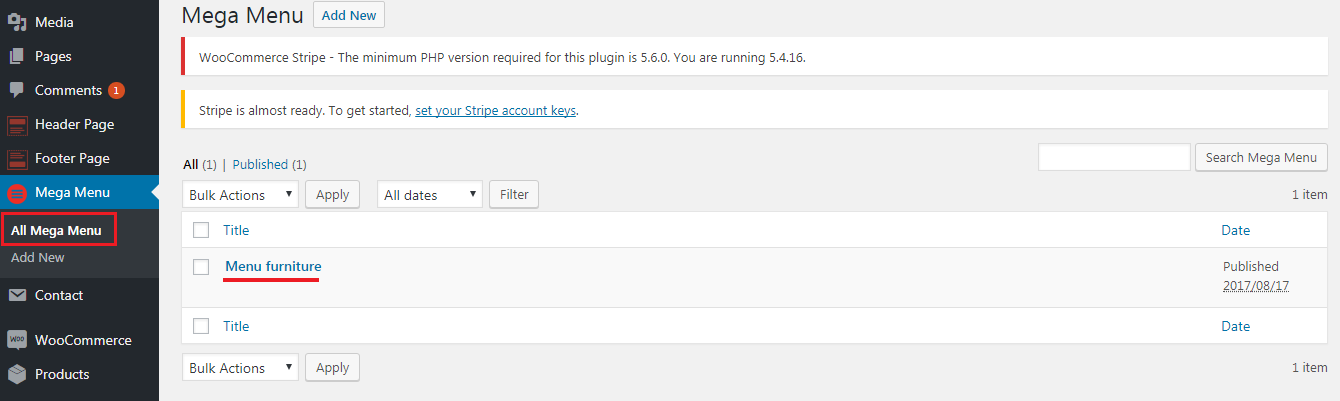The width and height of the screenshot is (1340, 401).
Task: Click the Search Mega Menu button
Action: pos(1261,157)
